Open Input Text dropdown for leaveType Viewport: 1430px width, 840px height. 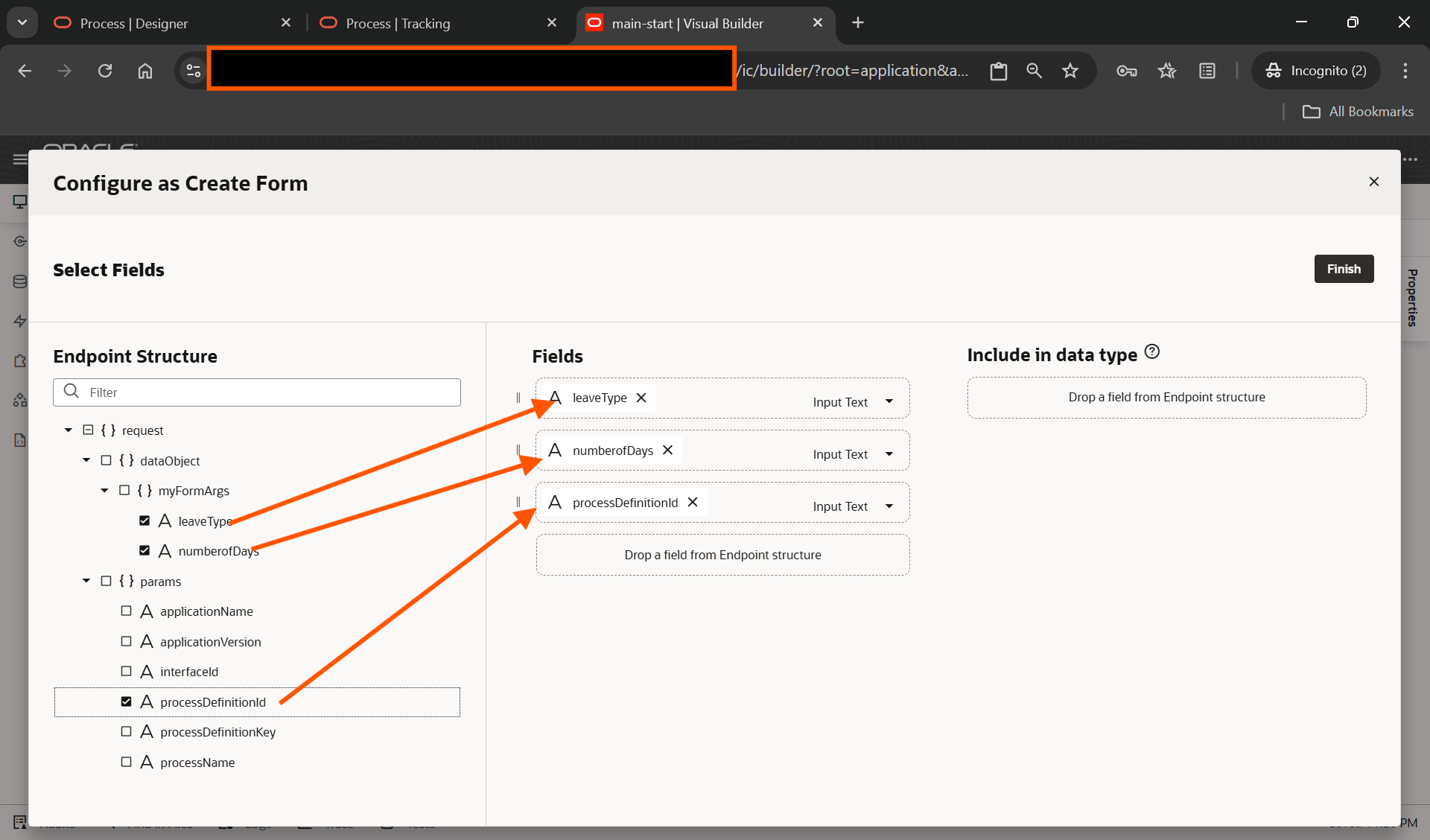point(889,401)
